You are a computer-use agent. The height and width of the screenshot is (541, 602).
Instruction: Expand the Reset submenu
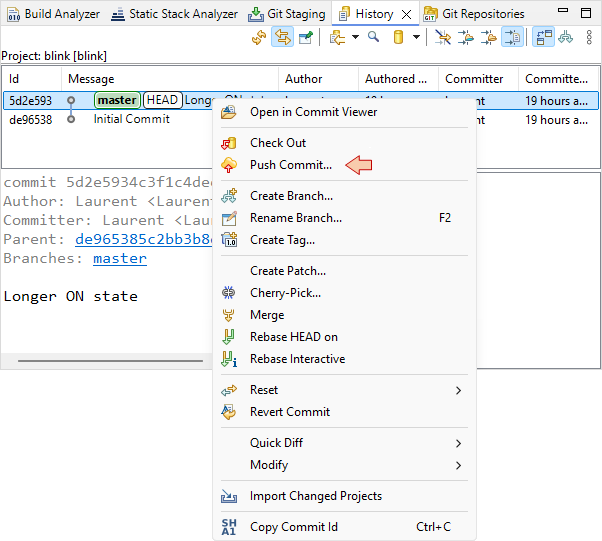(459, 390)
